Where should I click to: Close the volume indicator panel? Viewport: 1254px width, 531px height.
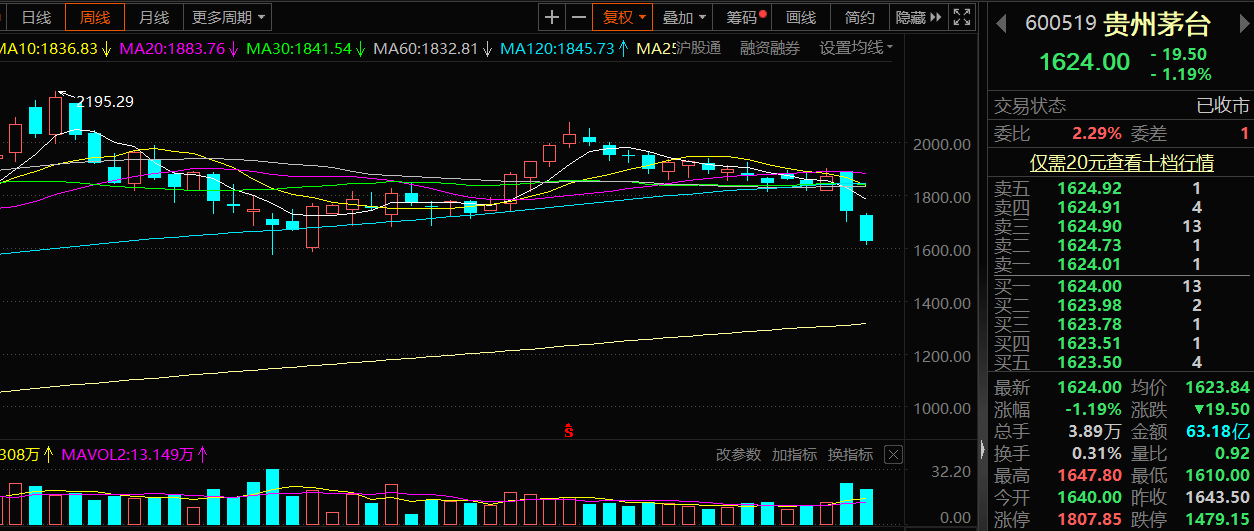pyautogui.click(x=893, y=455)
